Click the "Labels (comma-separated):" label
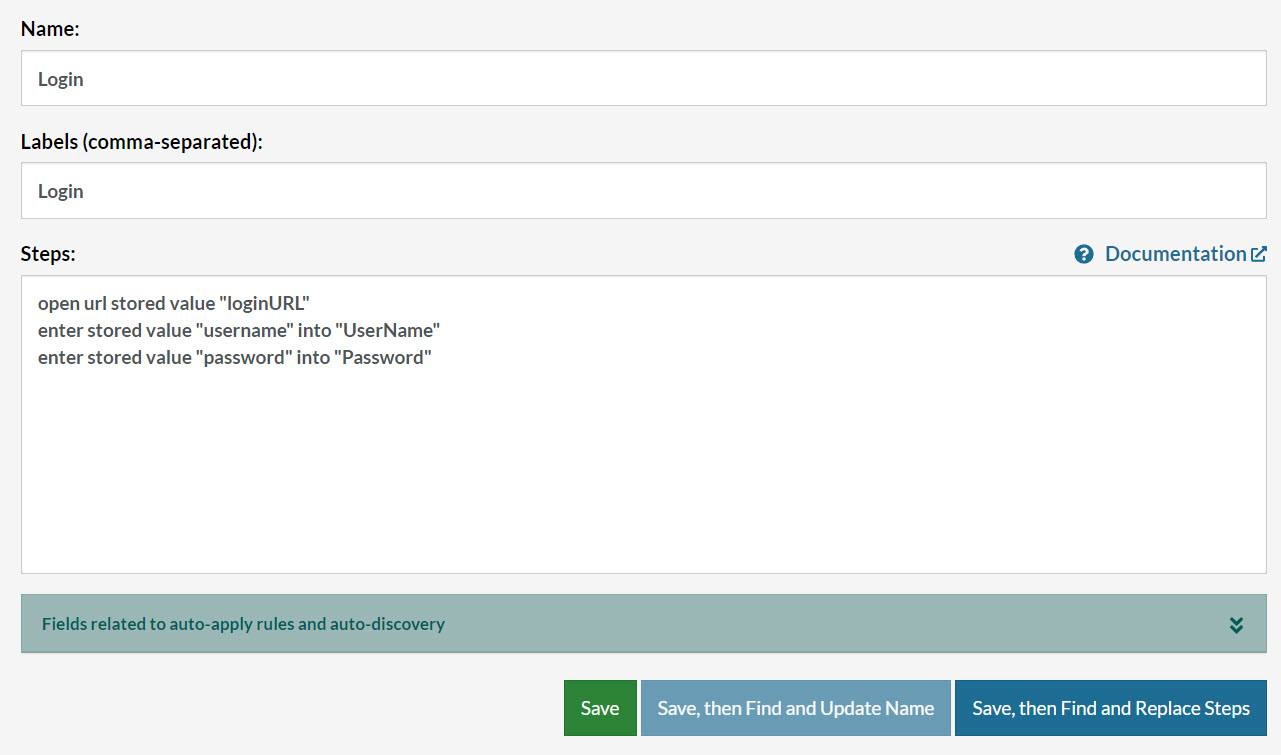The image size is (1281, 755). click(141, 142)
